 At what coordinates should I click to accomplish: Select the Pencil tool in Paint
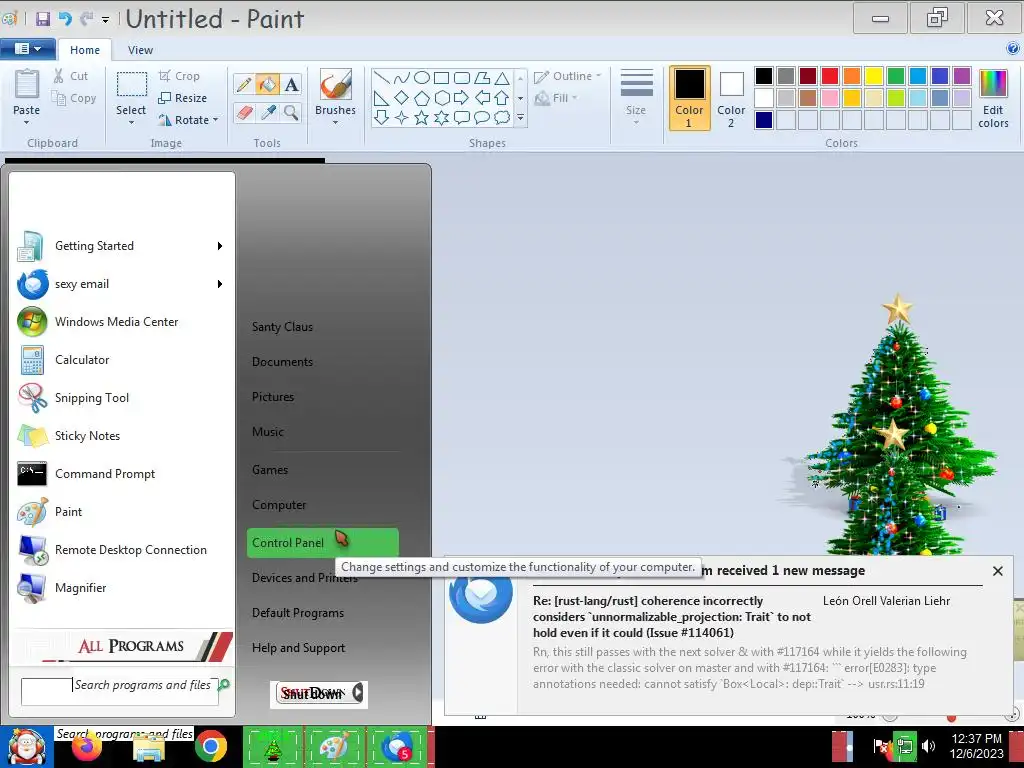point(244,84)
